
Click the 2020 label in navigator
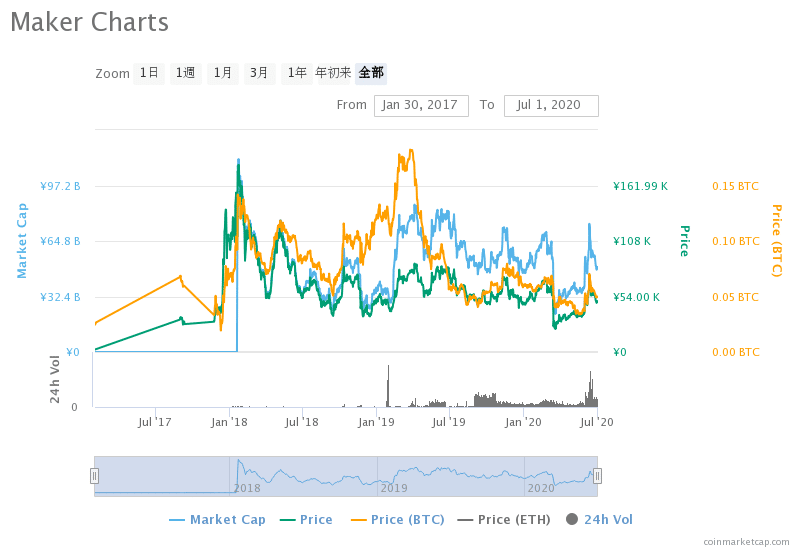click(541, 488)
